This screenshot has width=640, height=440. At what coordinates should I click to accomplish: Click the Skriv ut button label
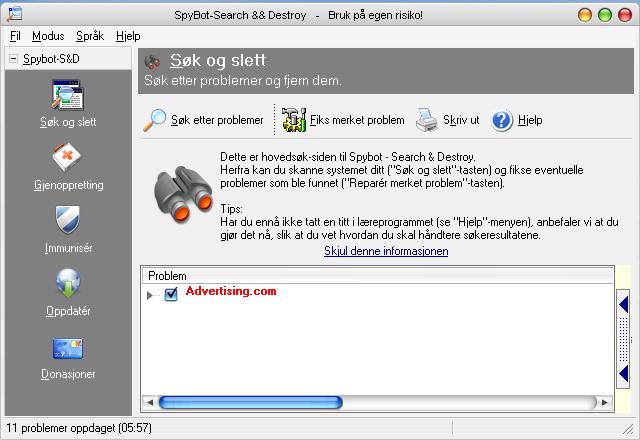tap(461, 120)
